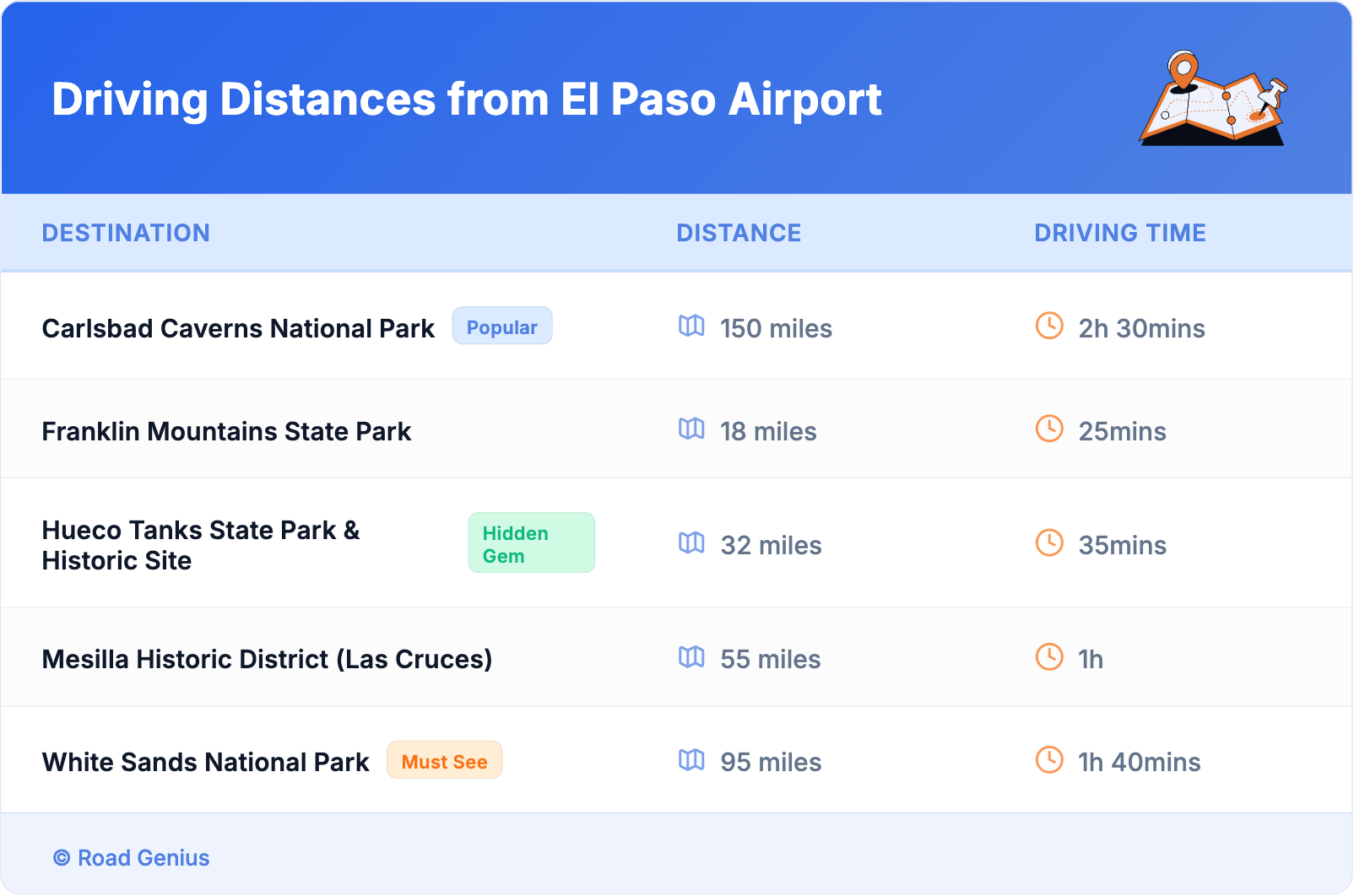Click the clock icon beside 35mins
The width and height of the screenshot is (1354, 896).
(x=1049, y=542)
